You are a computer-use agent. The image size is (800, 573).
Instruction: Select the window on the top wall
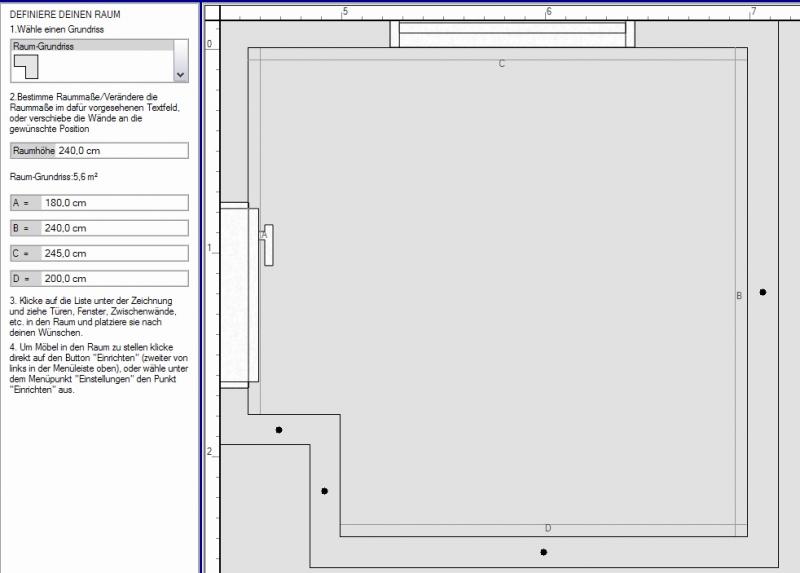tap(512, 32)
